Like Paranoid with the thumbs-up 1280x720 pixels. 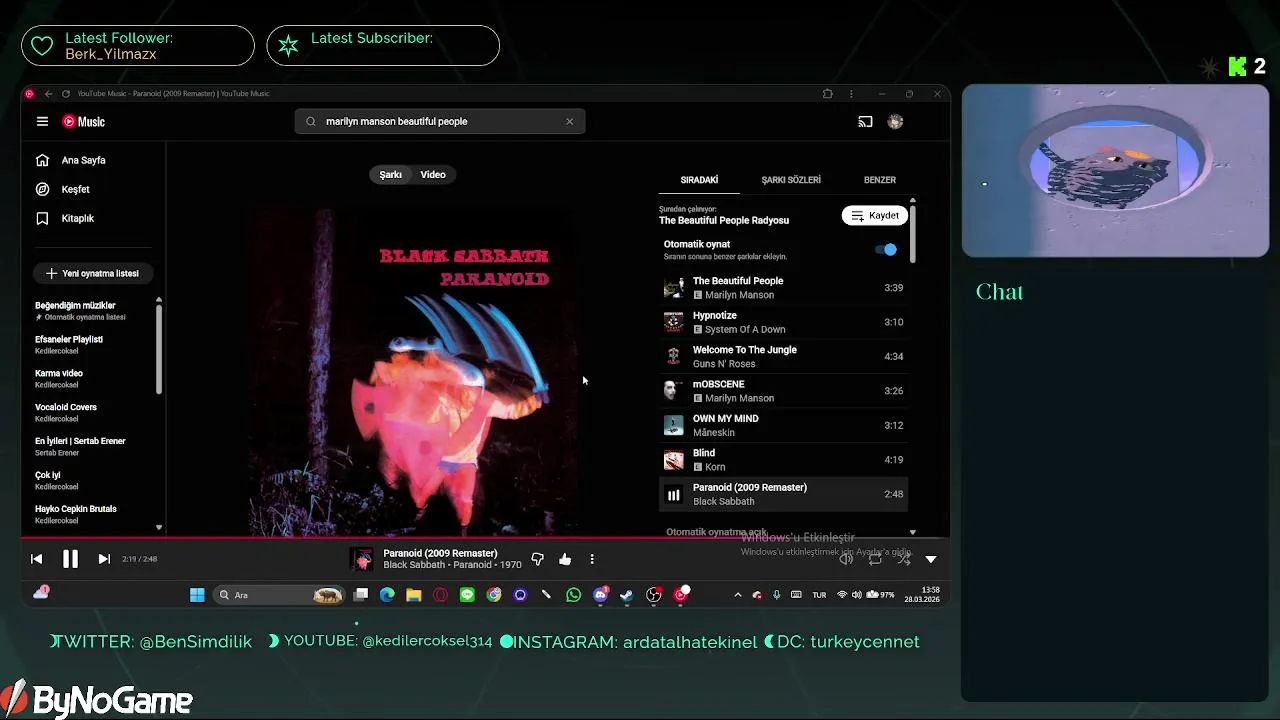[x=565, y=559]
